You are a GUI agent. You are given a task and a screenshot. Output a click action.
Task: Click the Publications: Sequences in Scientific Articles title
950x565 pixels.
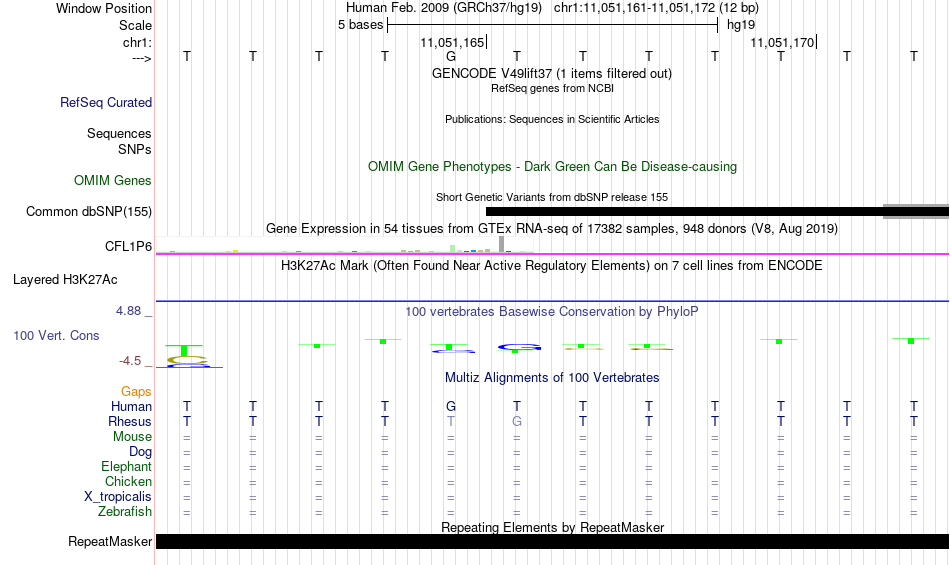click(x=552, y=119)
